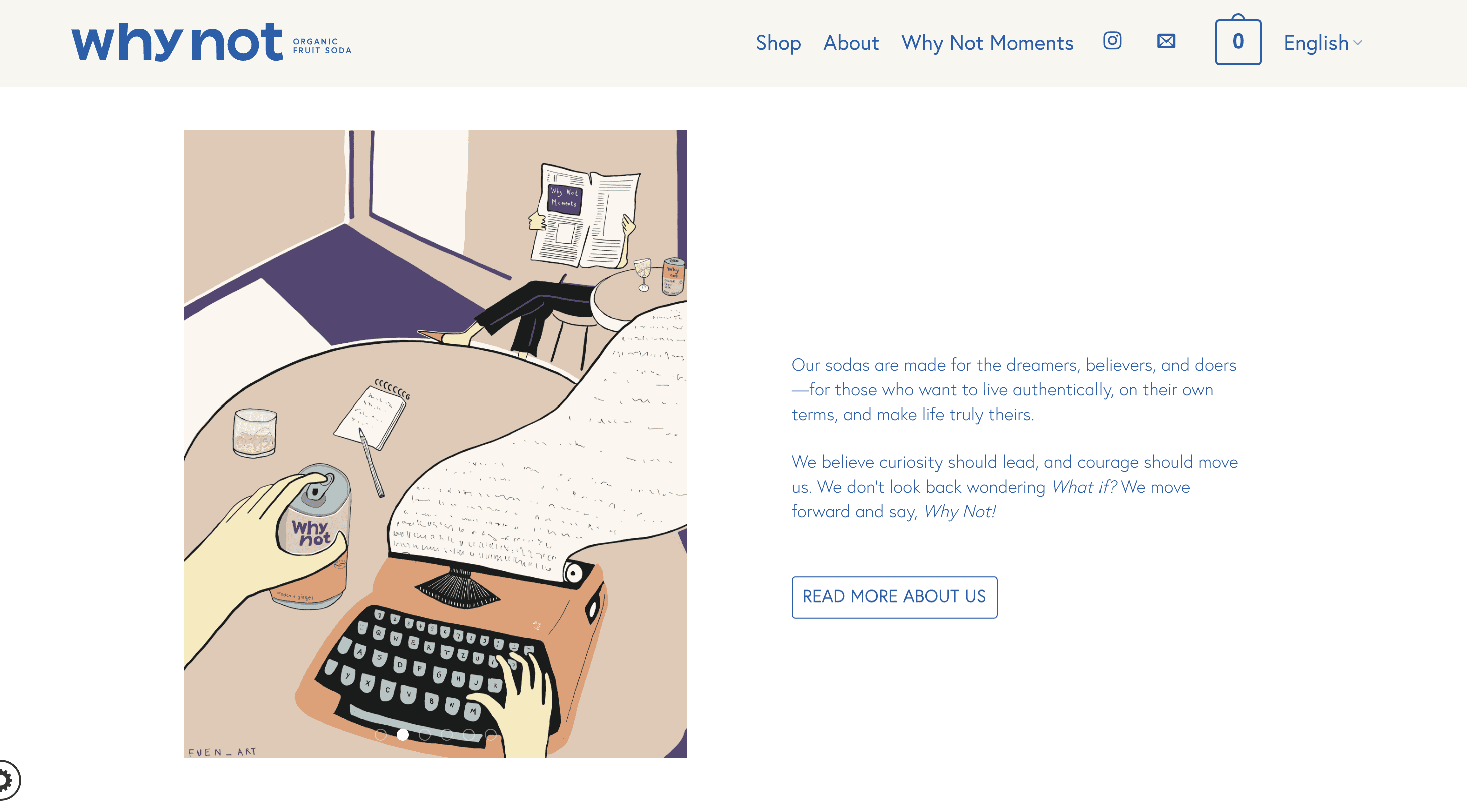
Task: Show the sixth and last carousel slide dot
Action: [x=490, y=735]
